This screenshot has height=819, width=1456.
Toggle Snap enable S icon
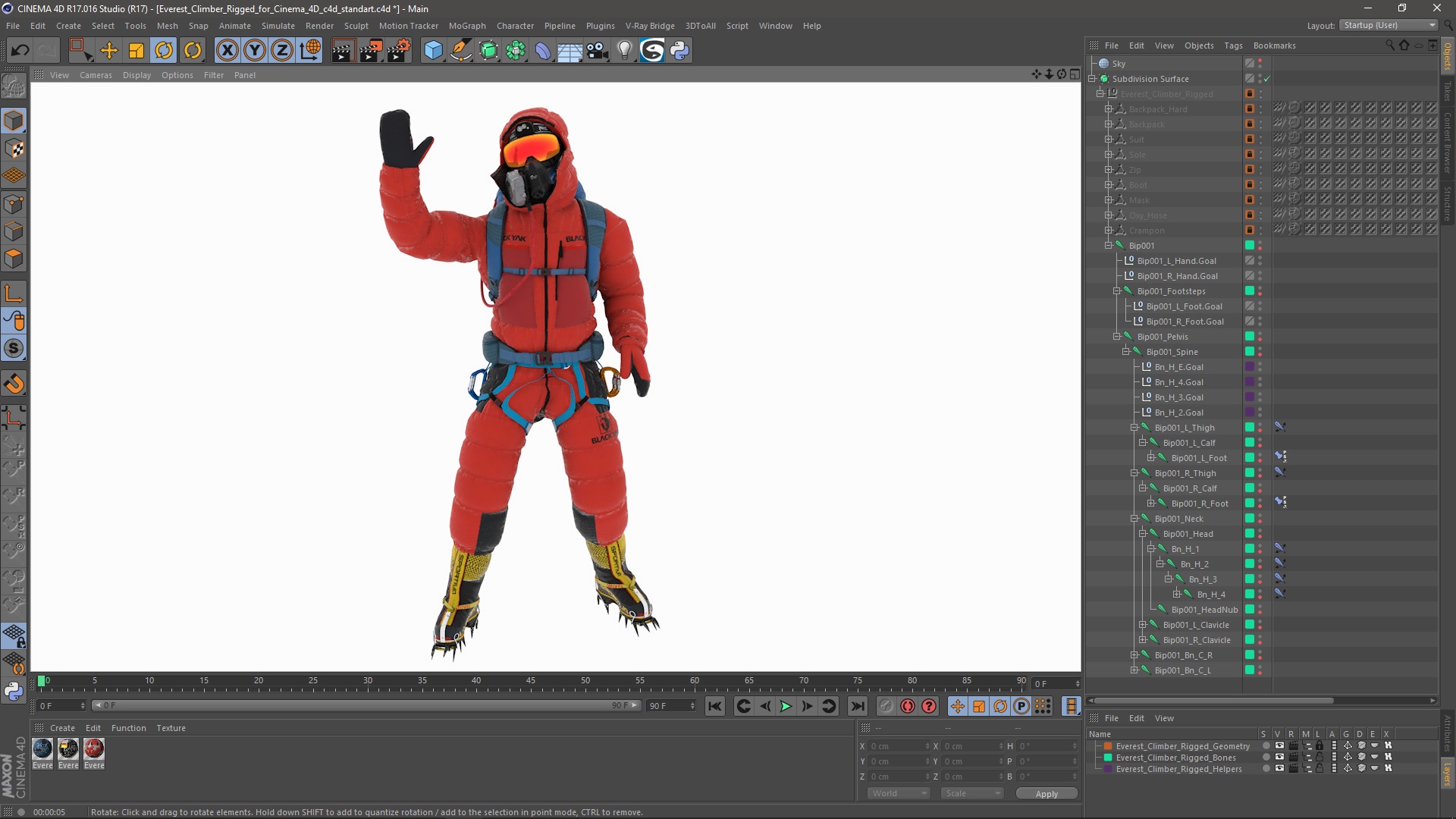[x=14, y=348]
